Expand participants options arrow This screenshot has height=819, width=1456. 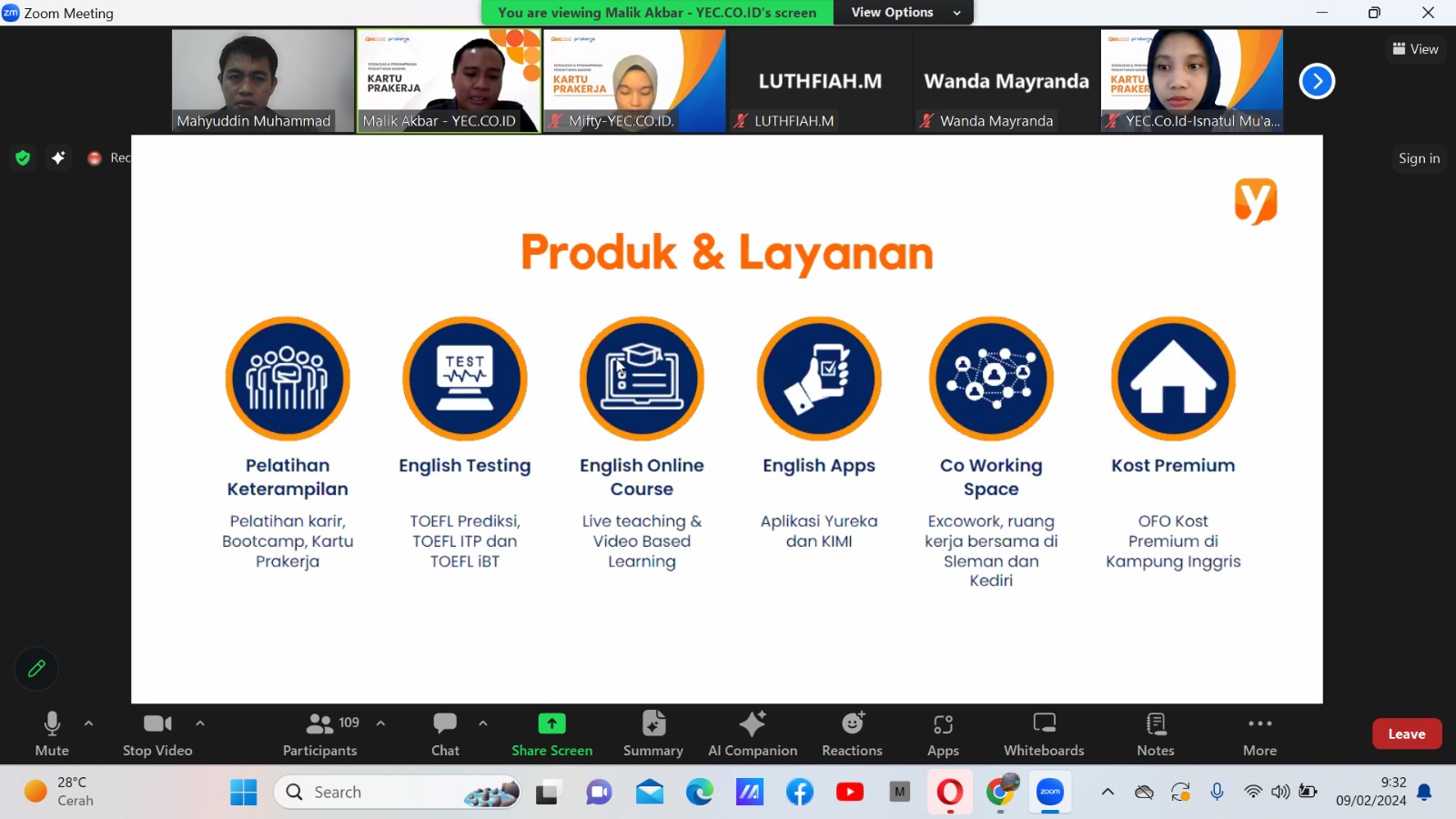(x=380, y=723)
